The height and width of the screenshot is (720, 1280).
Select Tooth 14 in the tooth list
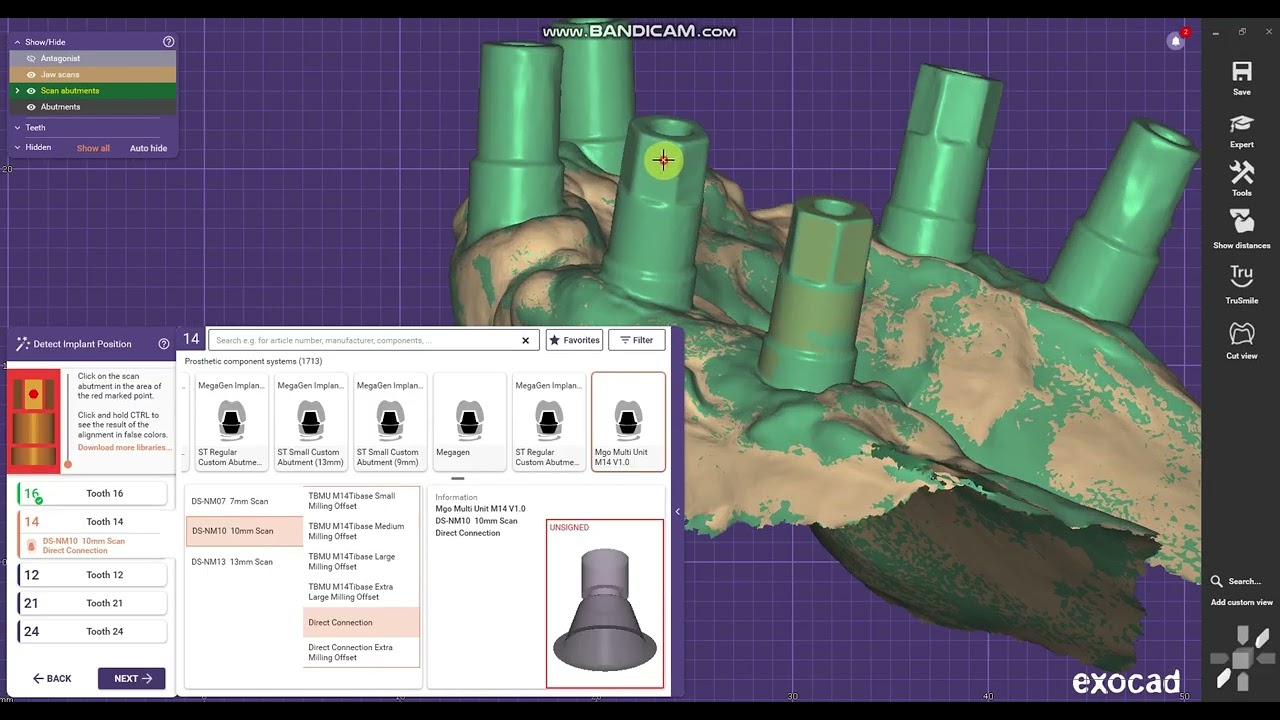tap(93, 521)
